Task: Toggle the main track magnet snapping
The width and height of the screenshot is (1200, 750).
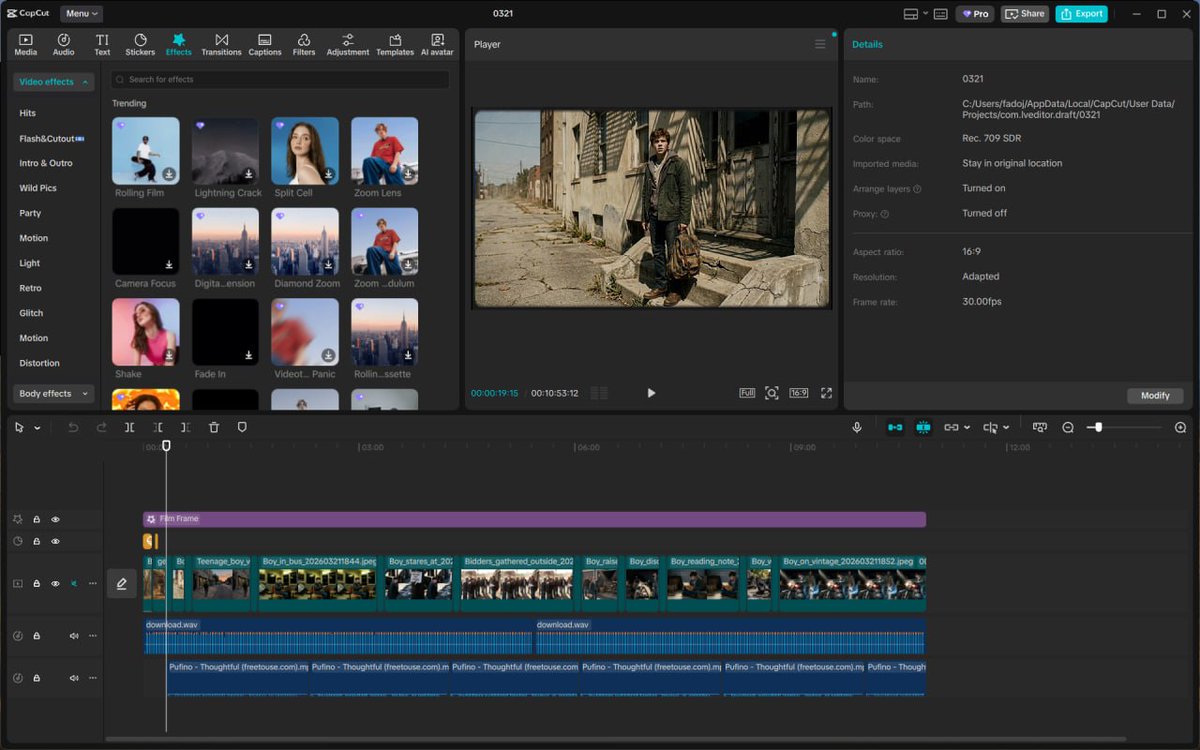Action: pos(895,427)
